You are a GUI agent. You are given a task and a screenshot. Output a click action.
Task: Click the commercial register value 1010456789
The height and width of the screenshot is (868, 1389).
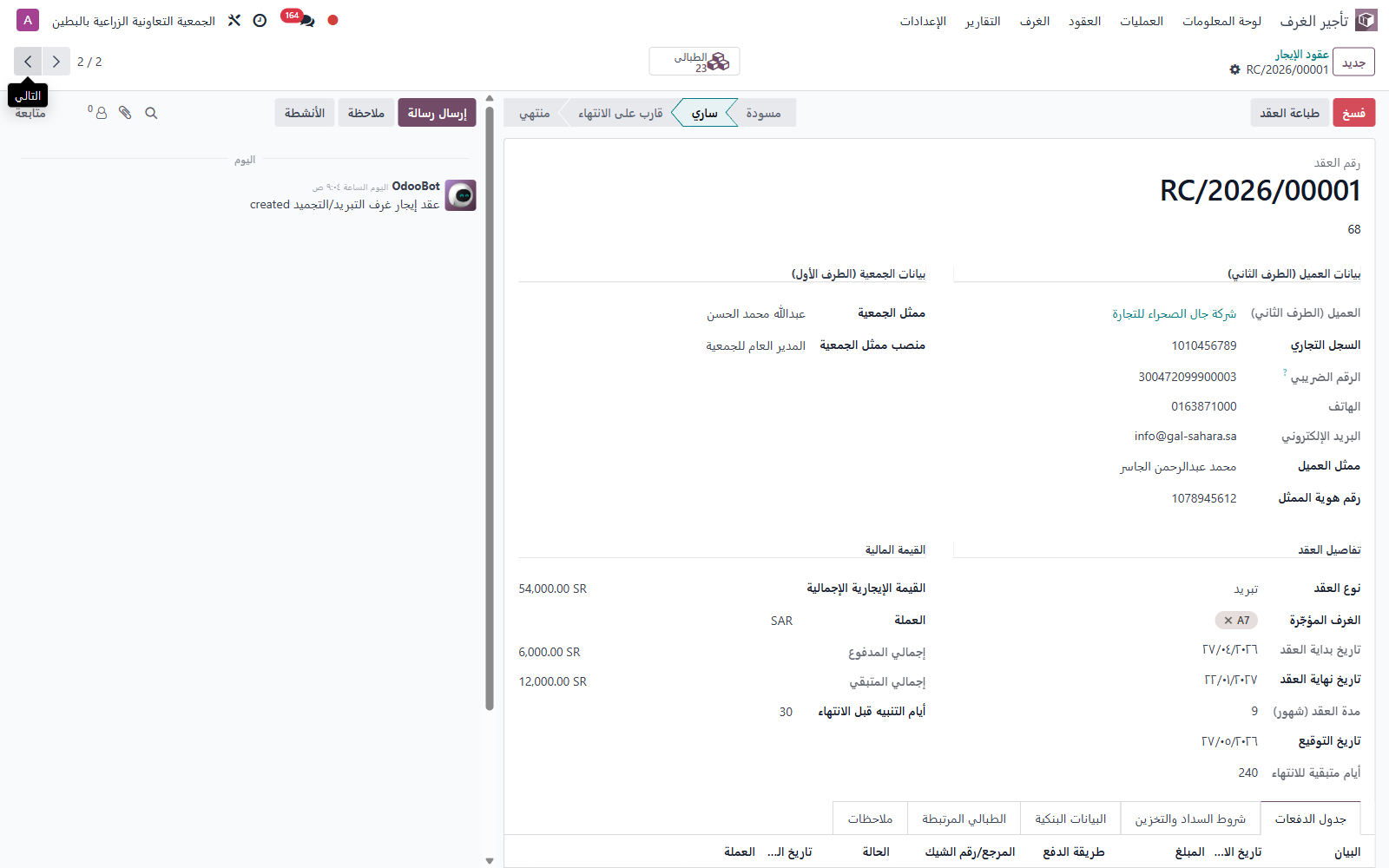pos(1203,345)
